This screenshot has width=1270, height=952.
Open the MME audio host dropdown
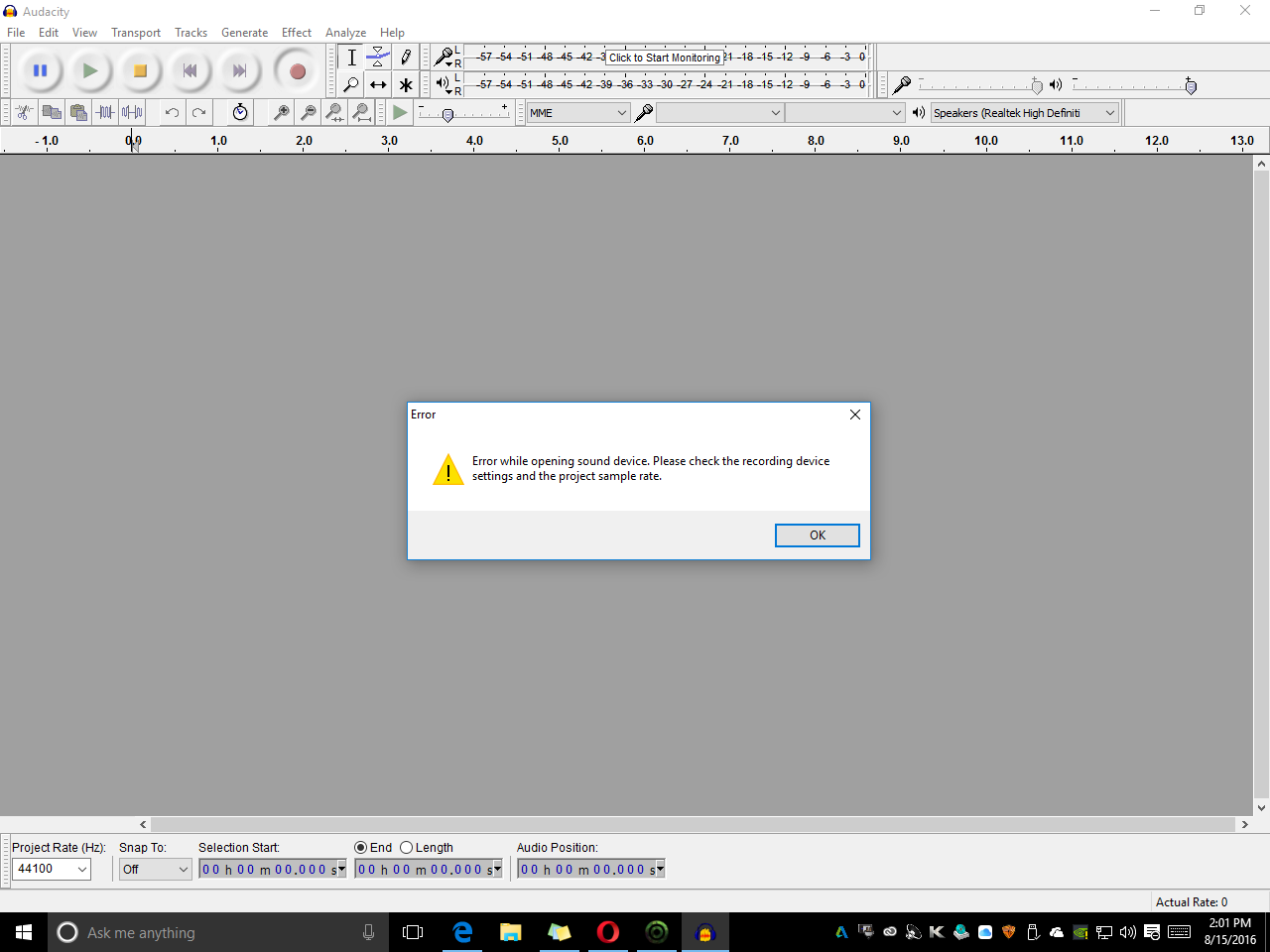(578, 113)
